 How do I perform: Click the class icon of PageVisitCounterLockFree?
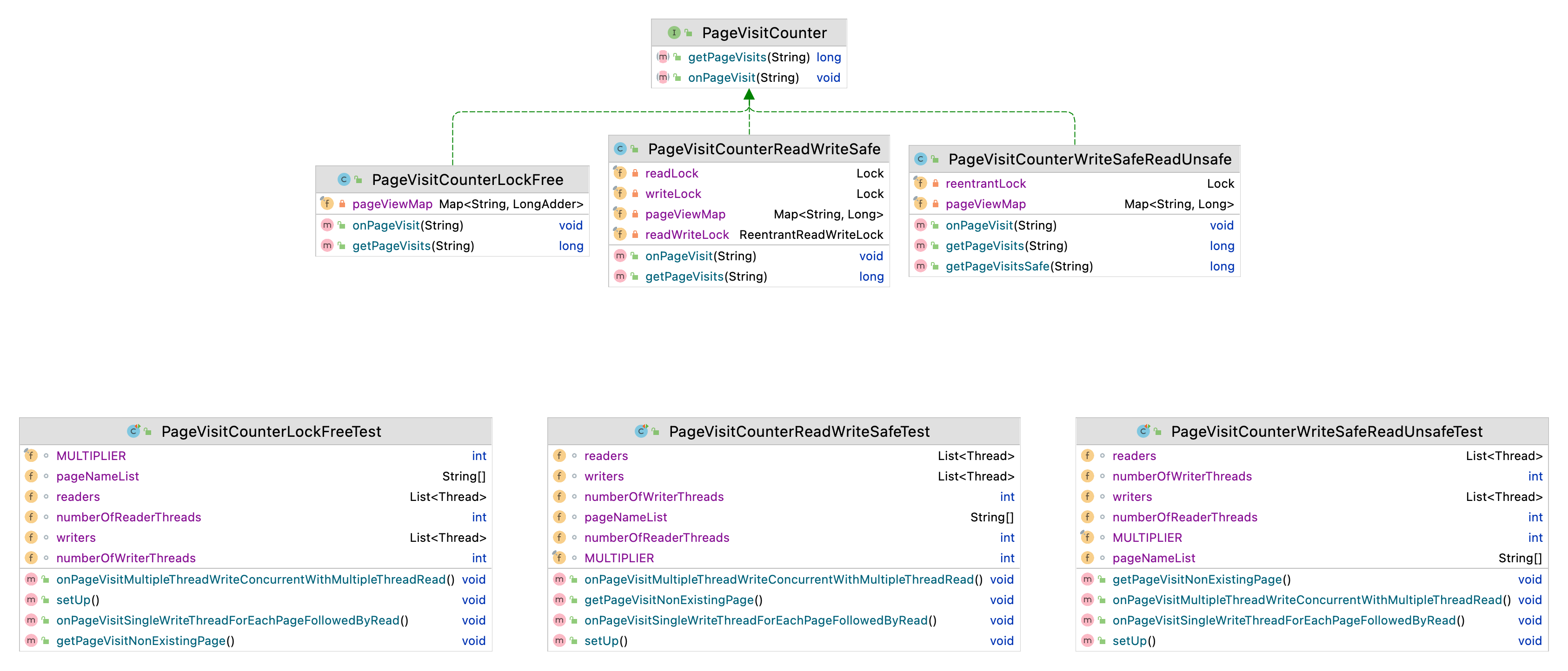click(343, 179)
